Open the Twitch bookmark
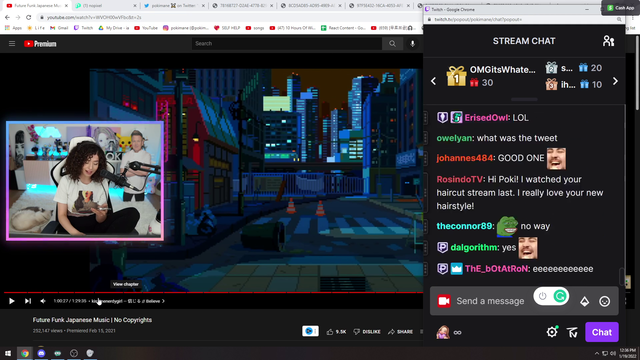Image resolution: width=640 pixels, height=360 pixels. click(84, 28)
